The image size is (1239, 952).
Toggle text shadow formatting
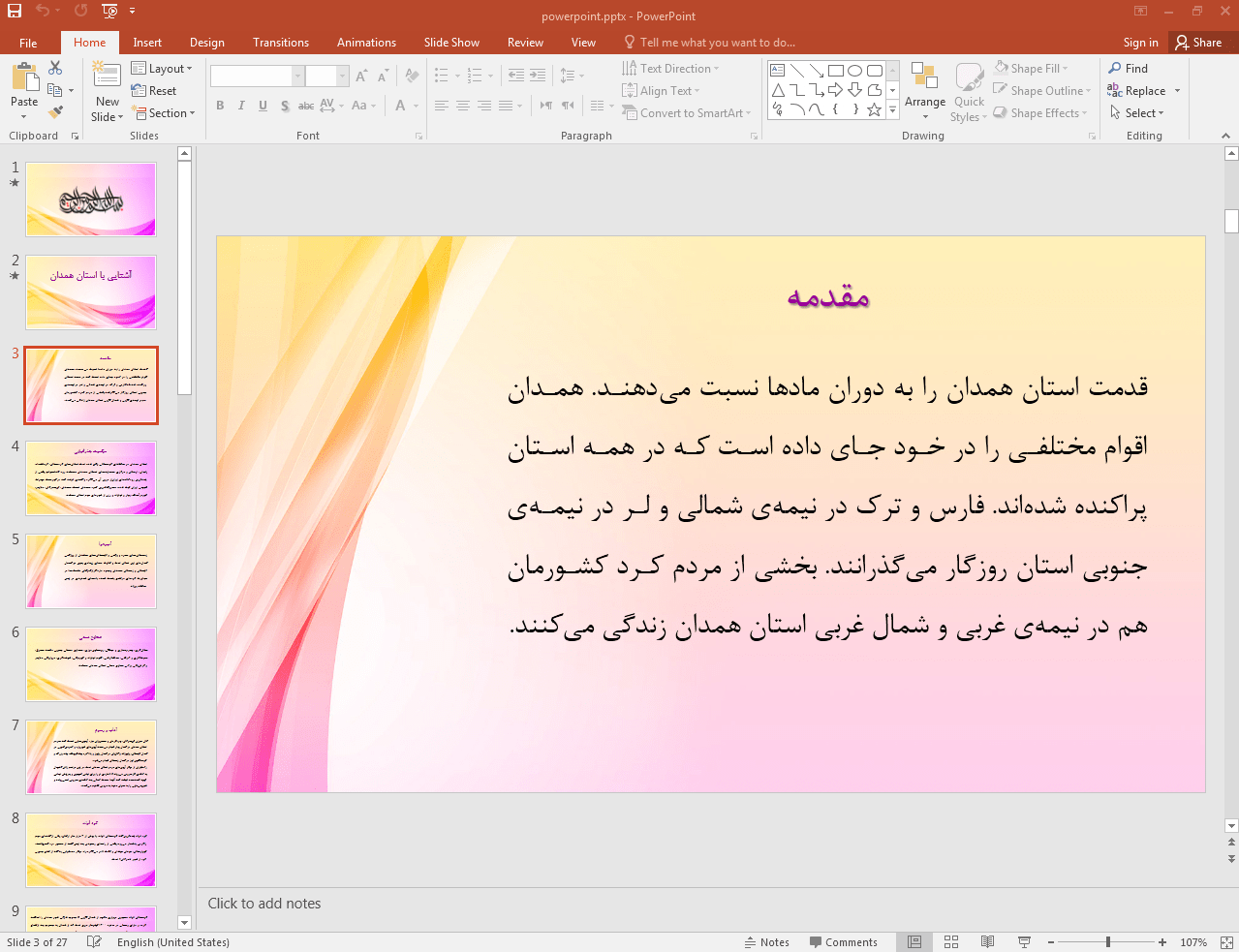(284, 106)
